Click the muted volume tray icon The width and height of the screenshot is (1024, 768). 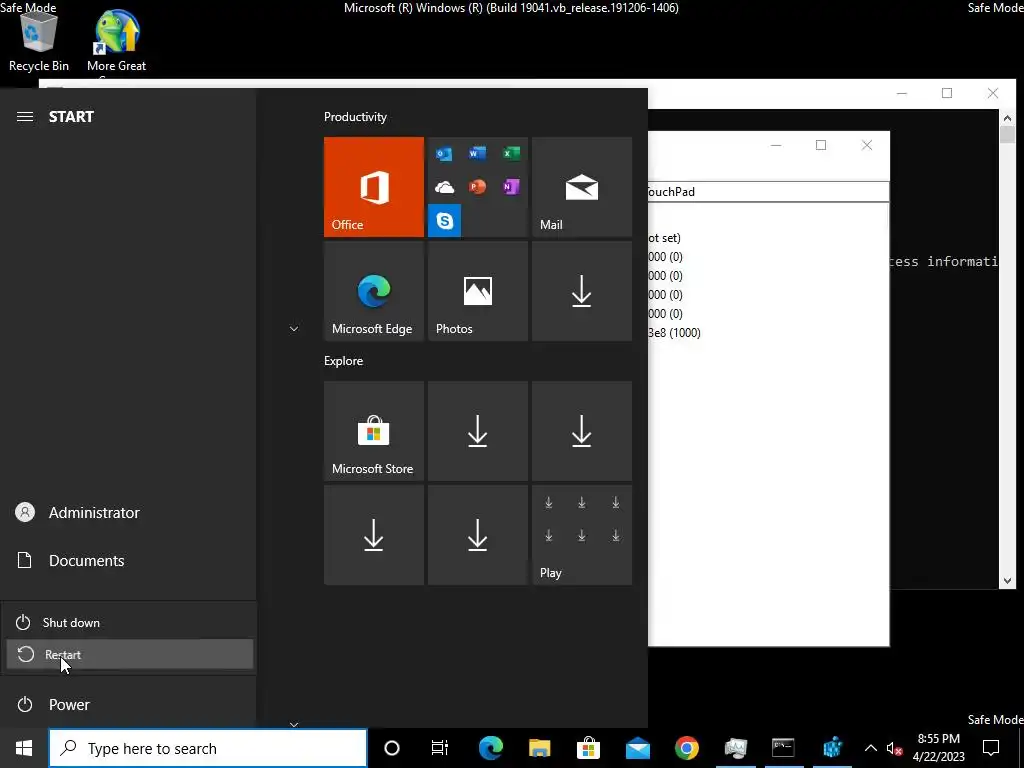[x=895, y=748]
